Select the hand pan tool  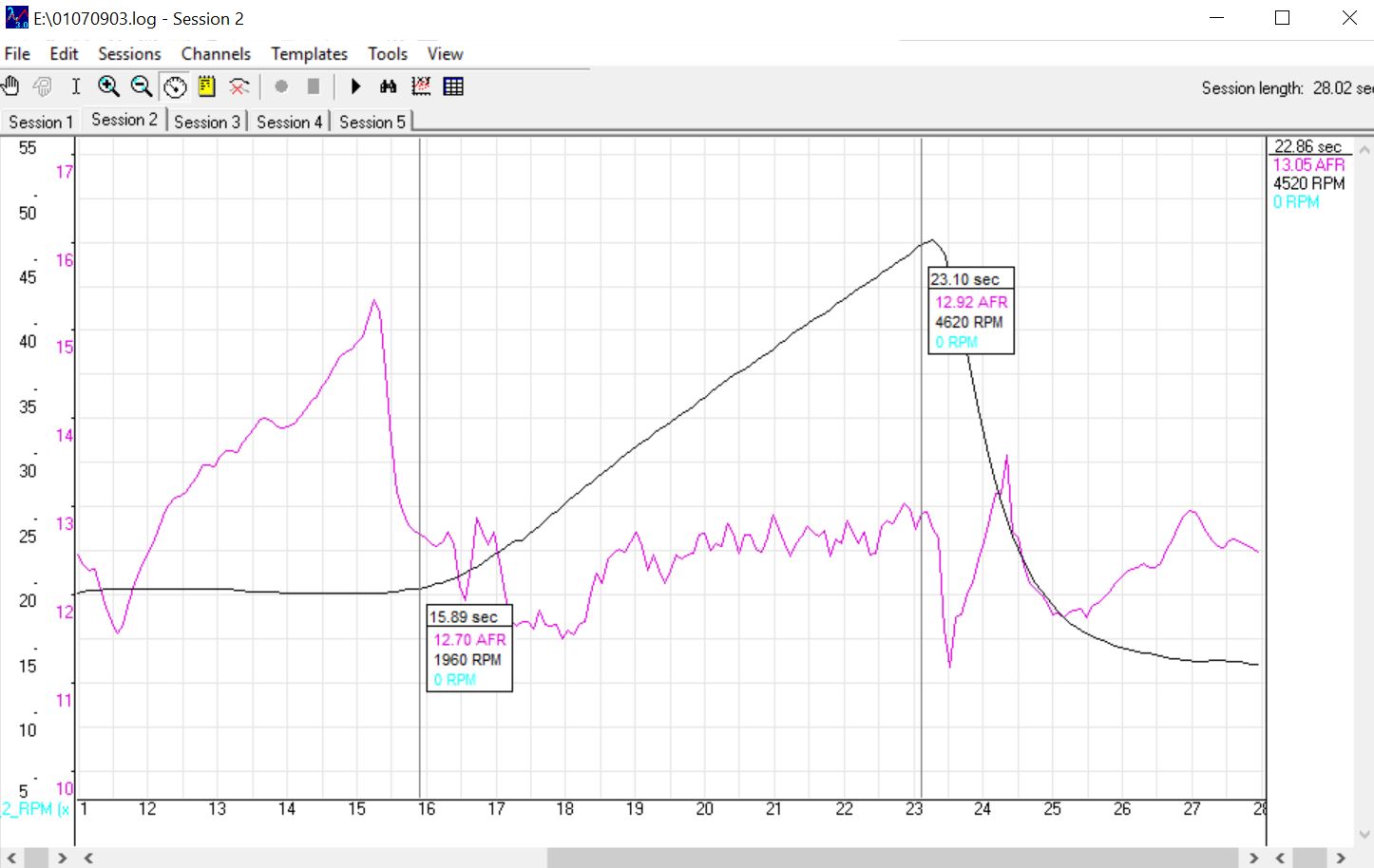point(11,86)
